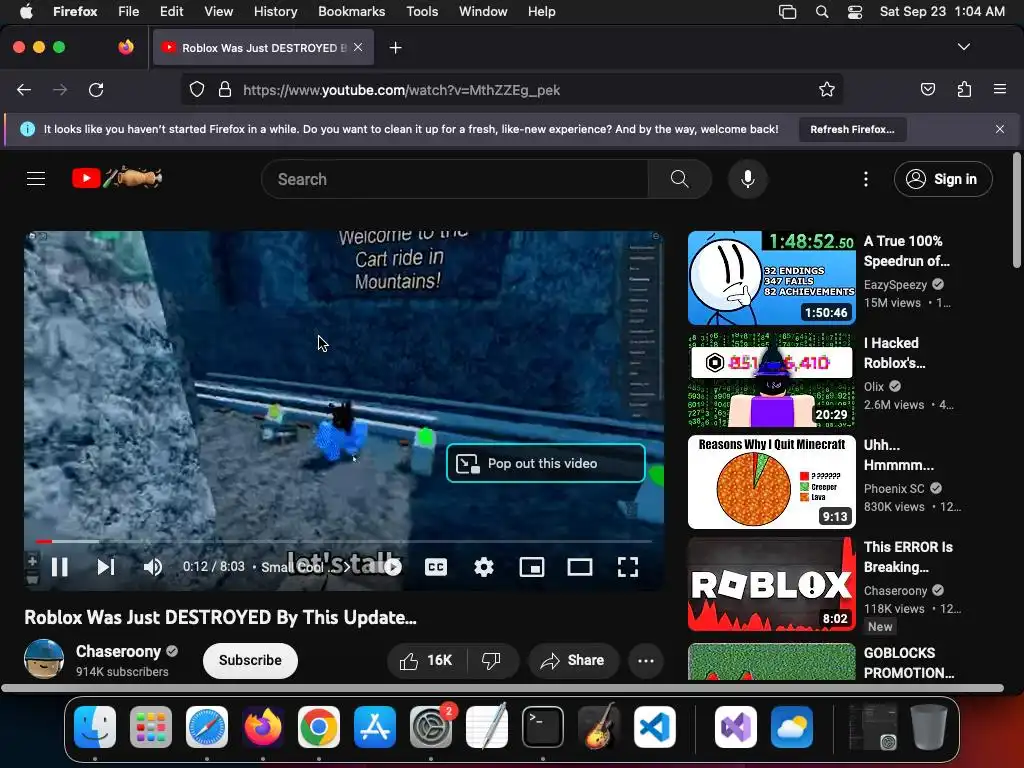Image resolution: width=1024 pixels, height=768 pixels.
Task: Open EazySpeezy channel name
Action: coord(895,285)
